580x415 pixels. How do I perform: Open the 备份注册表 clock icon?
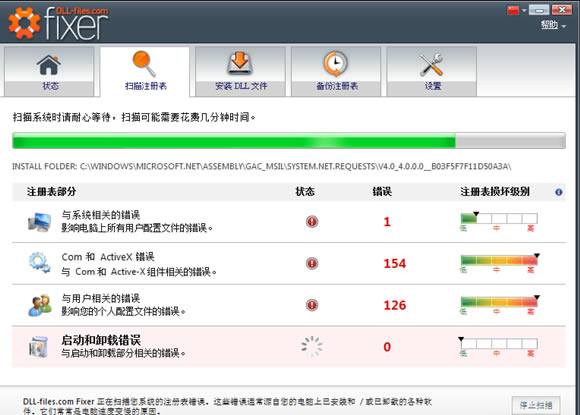pyautogui.click(x=335, y=64)
